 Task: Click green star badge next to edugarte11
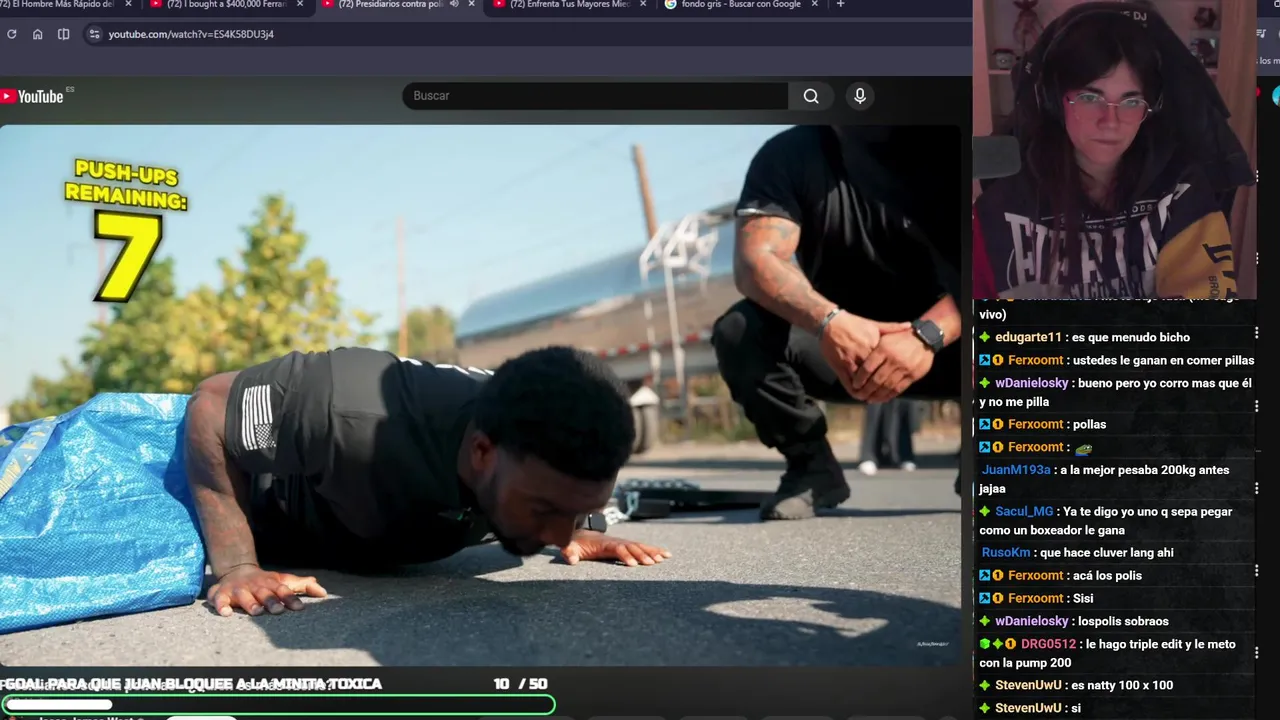[985, 338]
